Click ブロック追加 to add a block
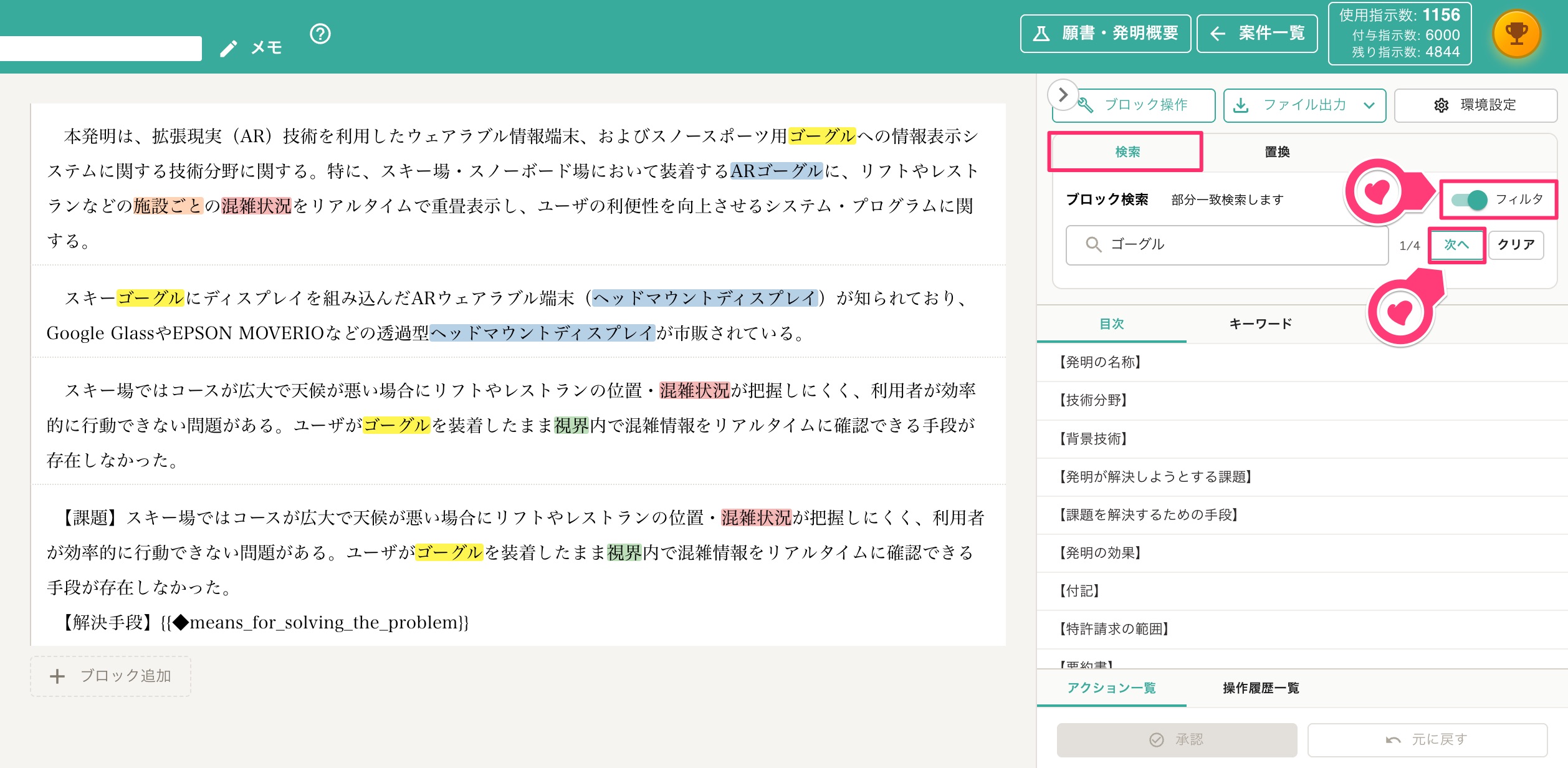This screenshot has height=768, width=1568. tap(110, 676)
